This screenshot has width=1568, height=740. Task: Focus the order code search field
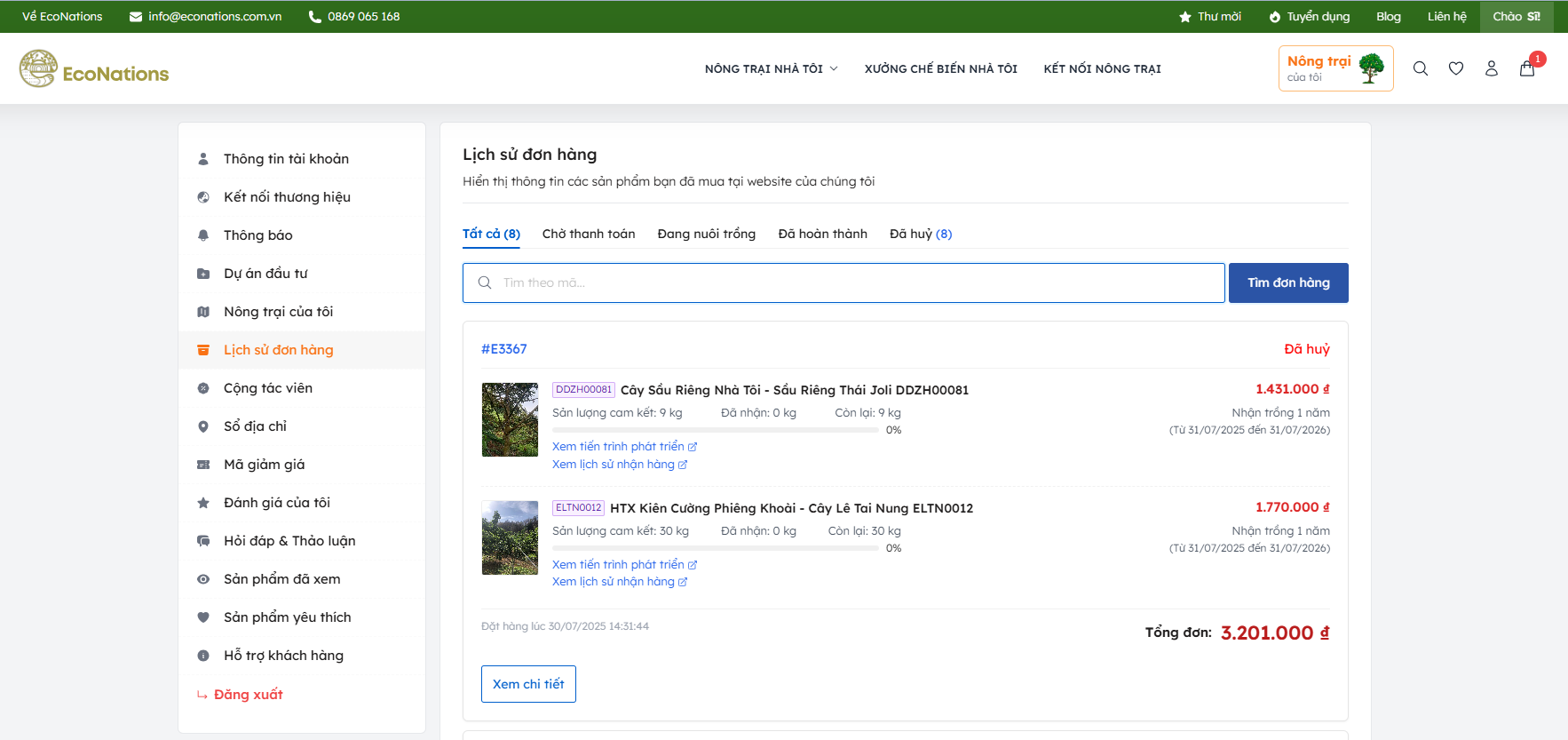[x=843, y=282]
